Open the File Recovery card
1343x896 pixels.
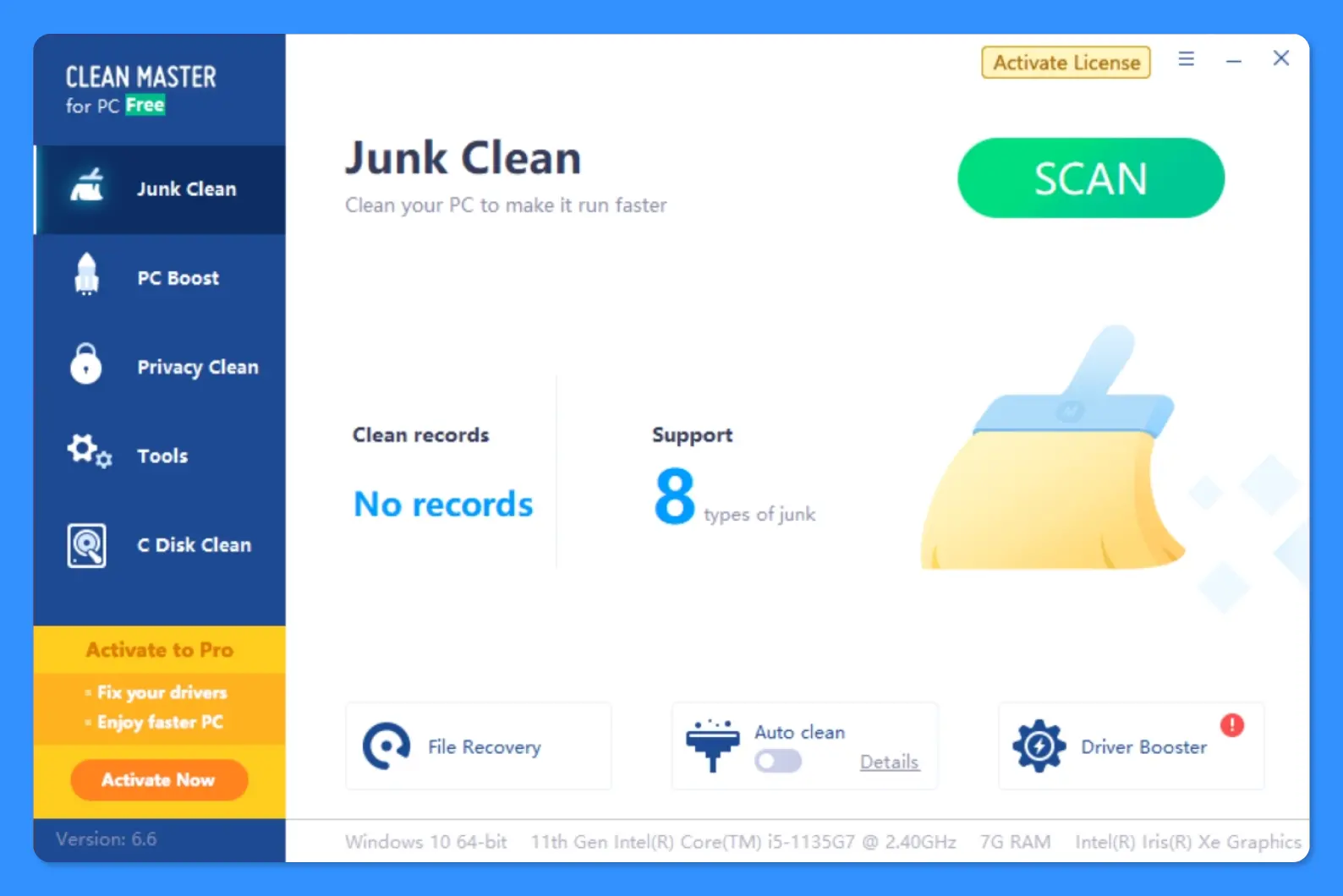click(x=479, y=746)
